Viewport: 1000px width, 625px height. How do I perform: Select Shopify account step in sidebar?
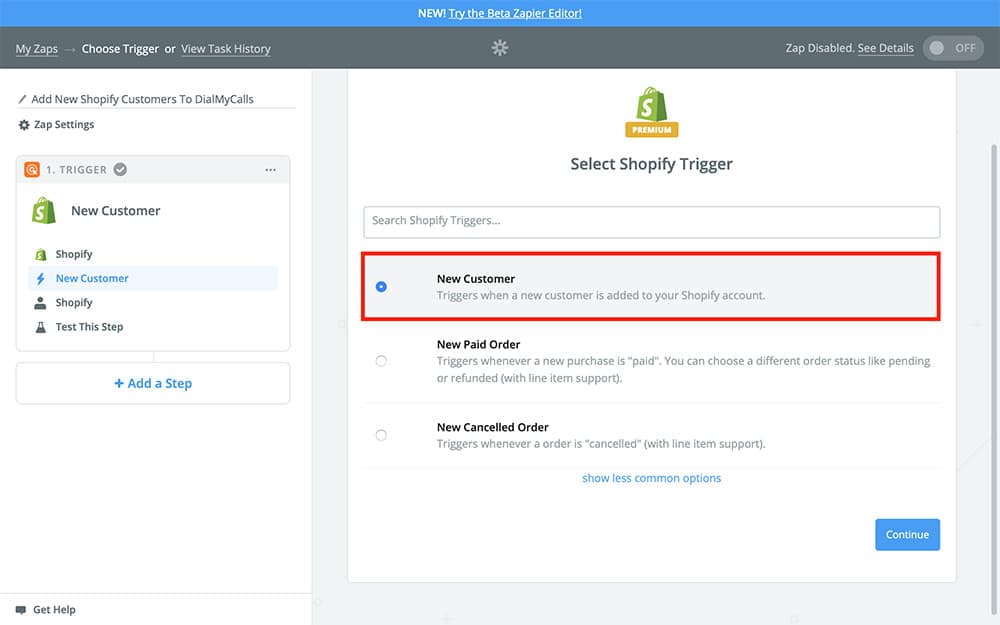(74, 303)
